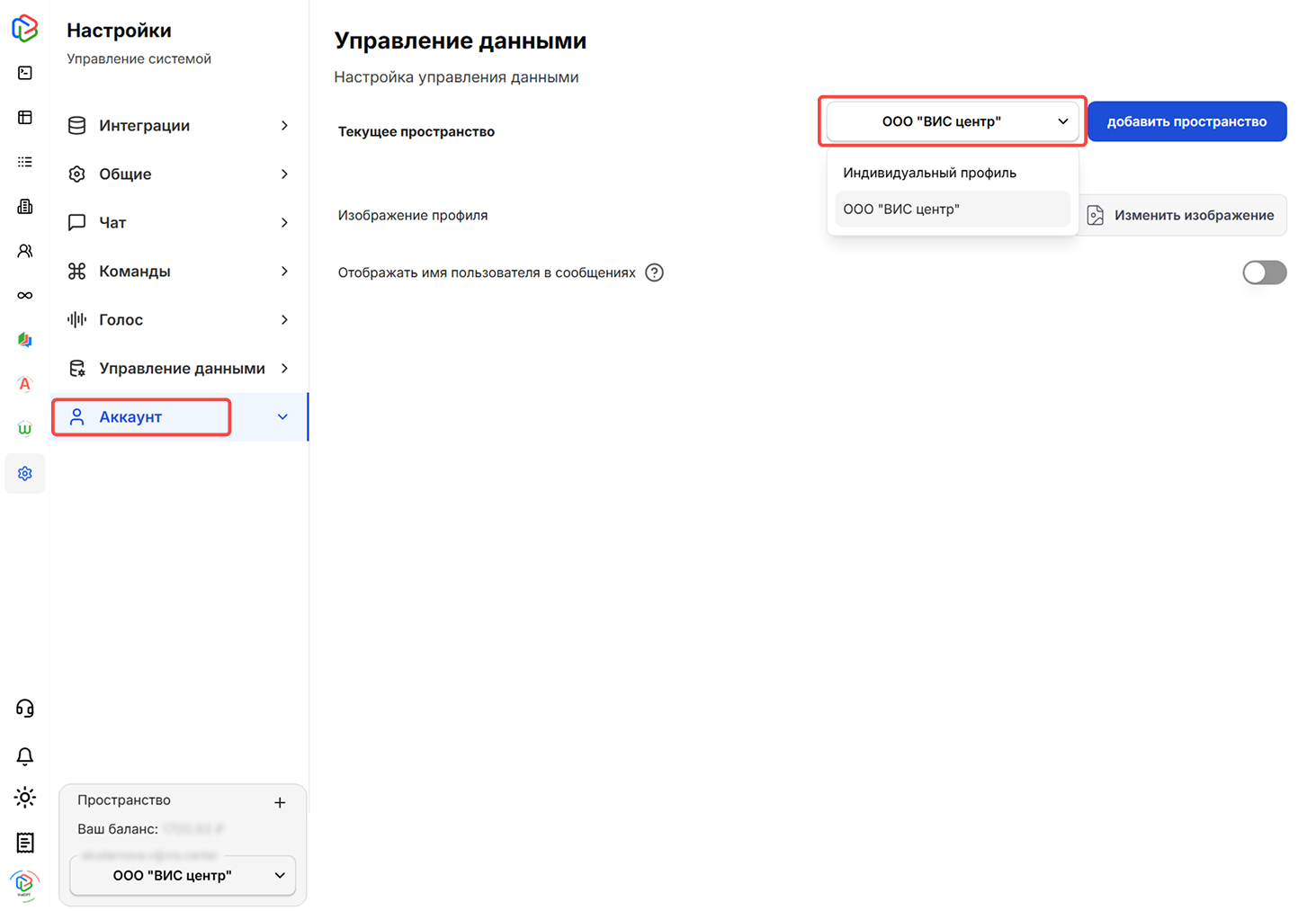The width and height of the screenshot is (1316, 911).
Task: Click the 'добавить пространство' button
Action: (1186, 121)
